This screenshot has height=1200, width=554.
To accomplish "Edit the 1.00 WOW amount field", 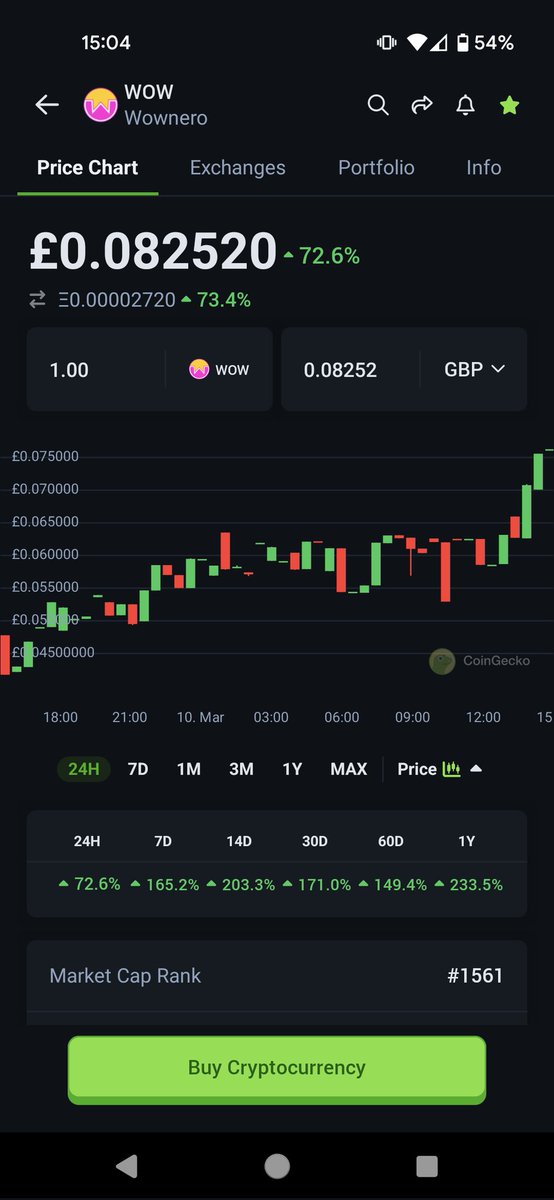I will (x=96, y=369).
